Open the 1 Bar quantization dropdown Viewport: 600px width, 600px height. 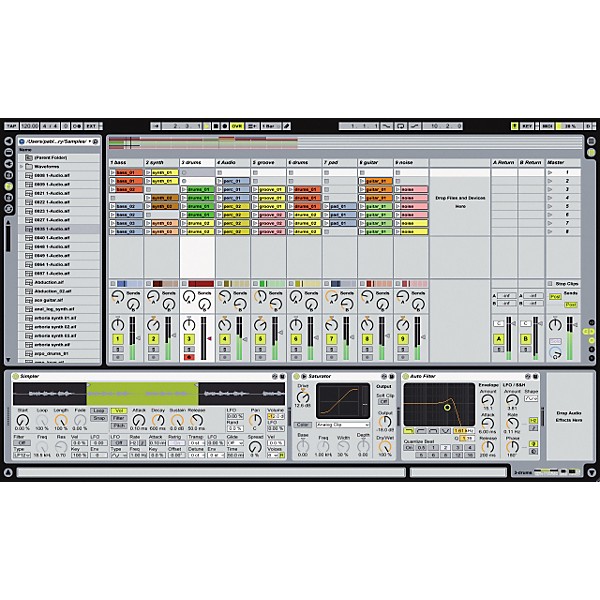point(271,126)
